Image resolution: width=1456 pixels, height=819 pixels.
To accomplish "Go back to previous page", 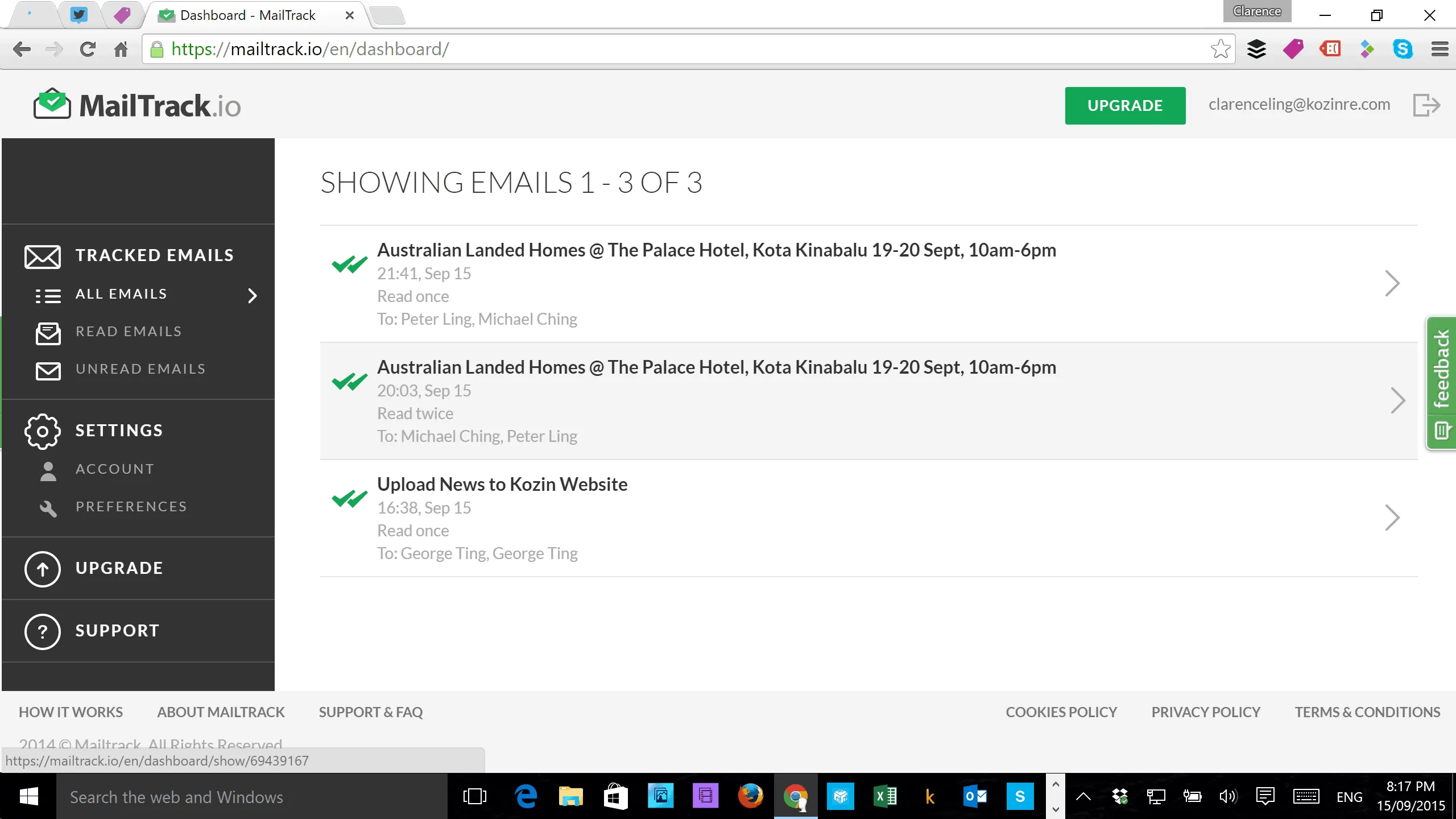I will [22, 49].
